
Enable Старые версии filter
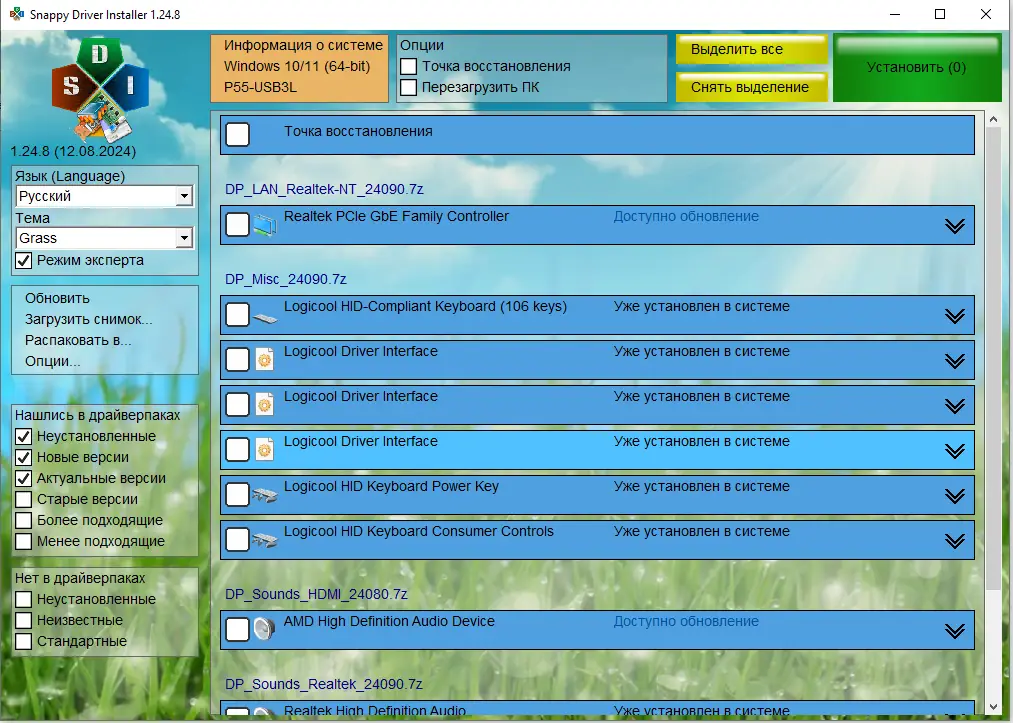pos(23,499)
